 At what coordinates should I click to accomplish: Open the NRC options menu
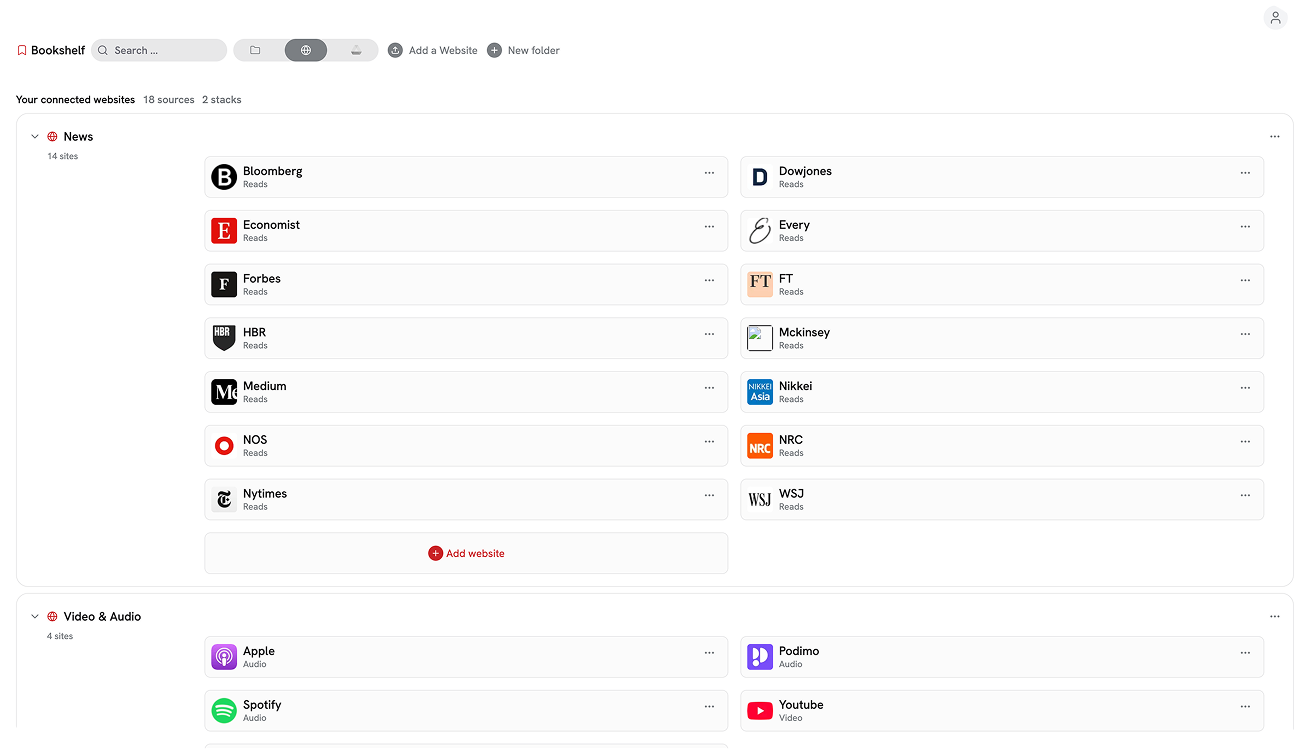pos(1245,442)
